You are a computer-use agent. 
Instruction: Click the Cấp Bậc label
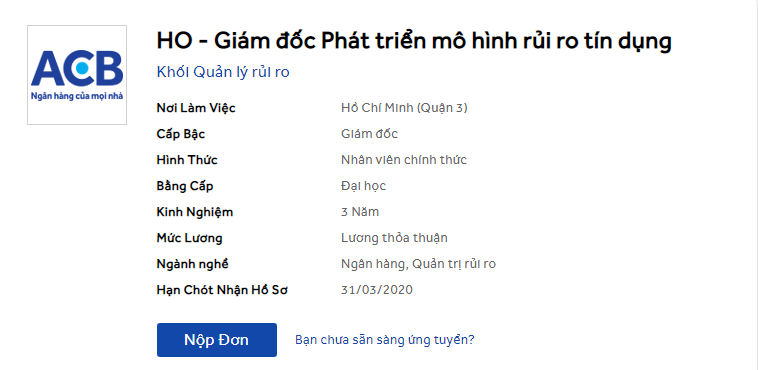pos(180,134)
